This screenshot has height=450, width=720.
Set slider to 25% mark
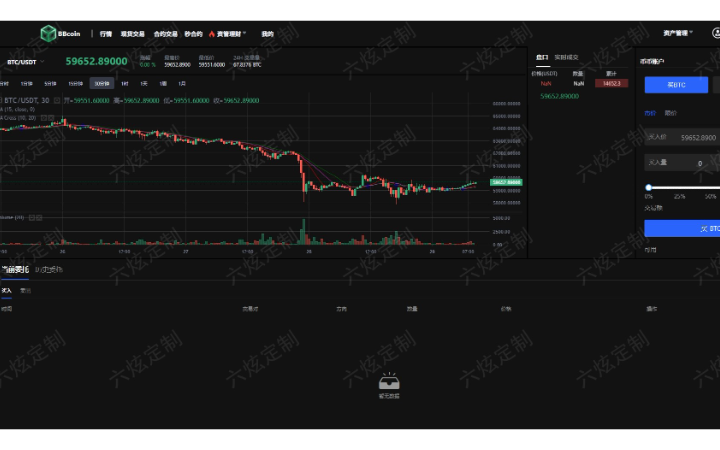(x=680, y=197)
